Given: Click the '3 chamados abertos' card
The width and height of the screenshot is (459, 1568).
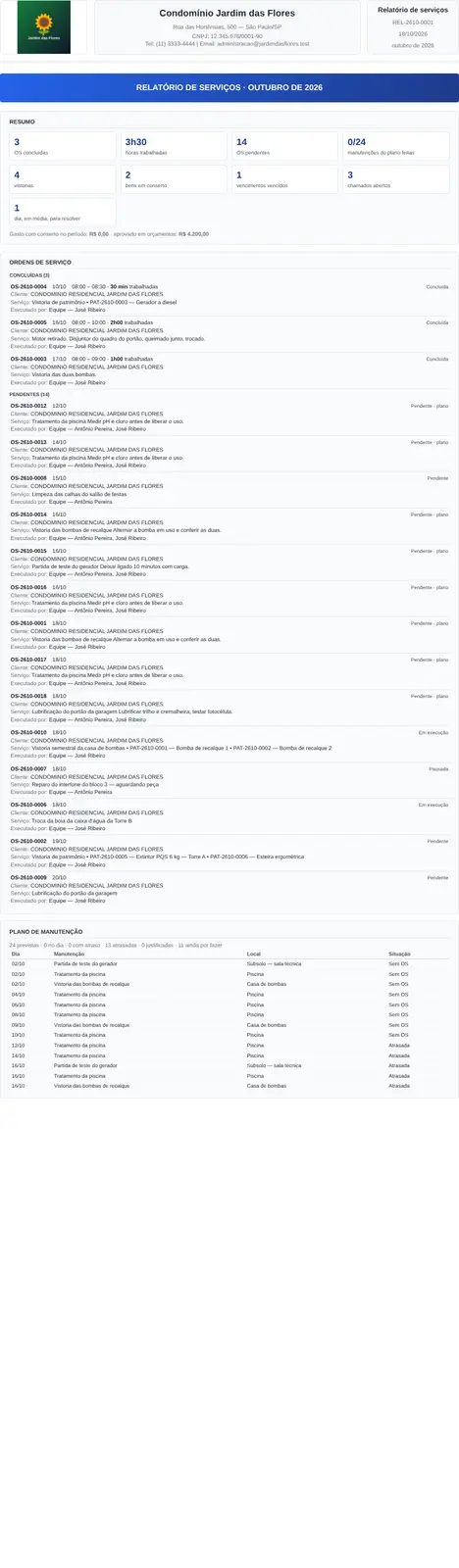Looking at the screenshot, I should point(396,179).
